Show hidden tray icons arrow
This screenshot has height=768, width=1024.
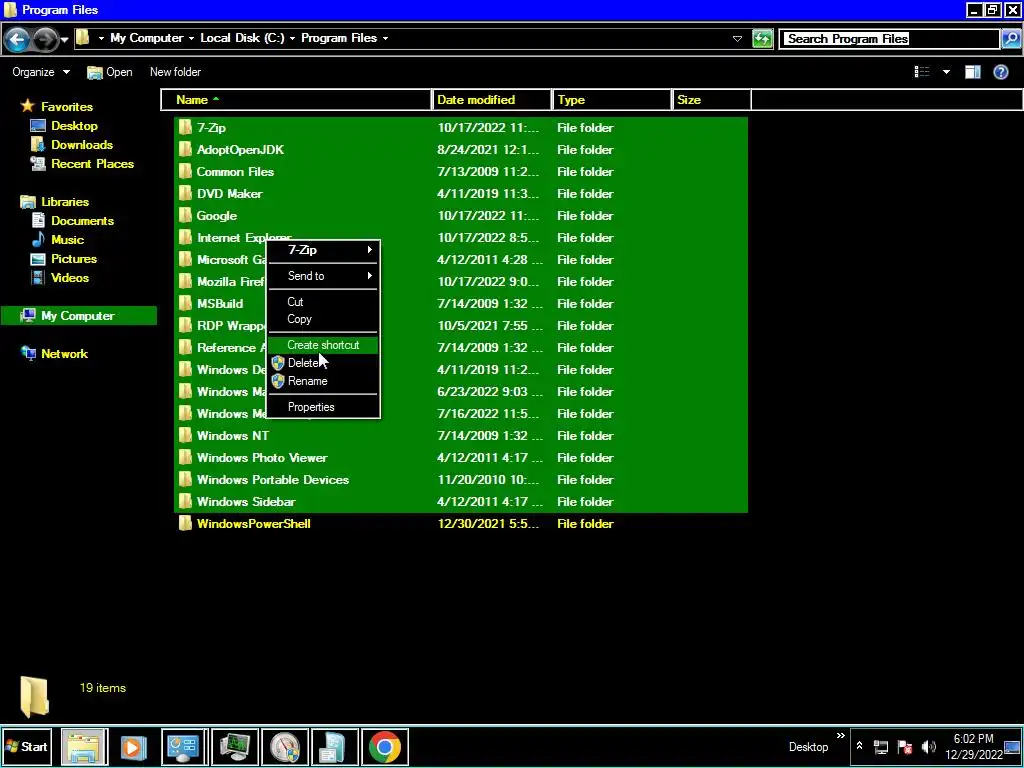pyautogui.click(x=859, y=746)
